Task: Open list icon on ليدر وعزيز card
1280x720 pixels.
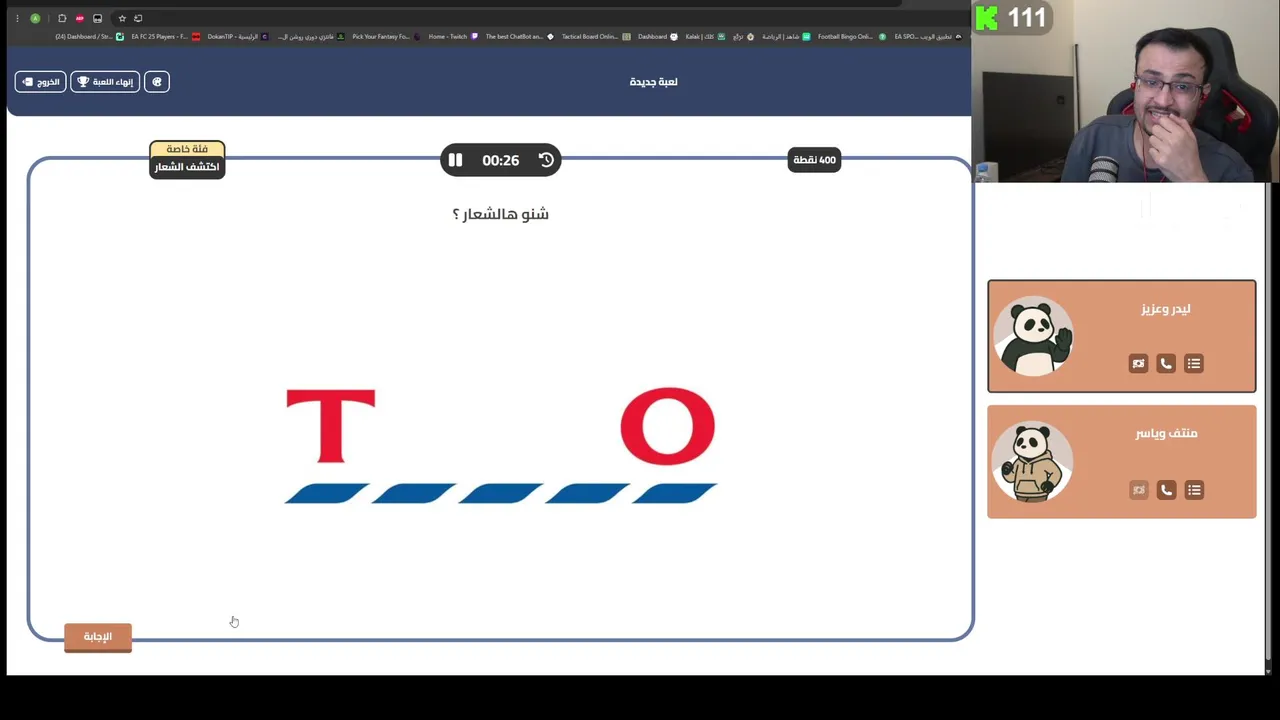Action: [1194, 364]
